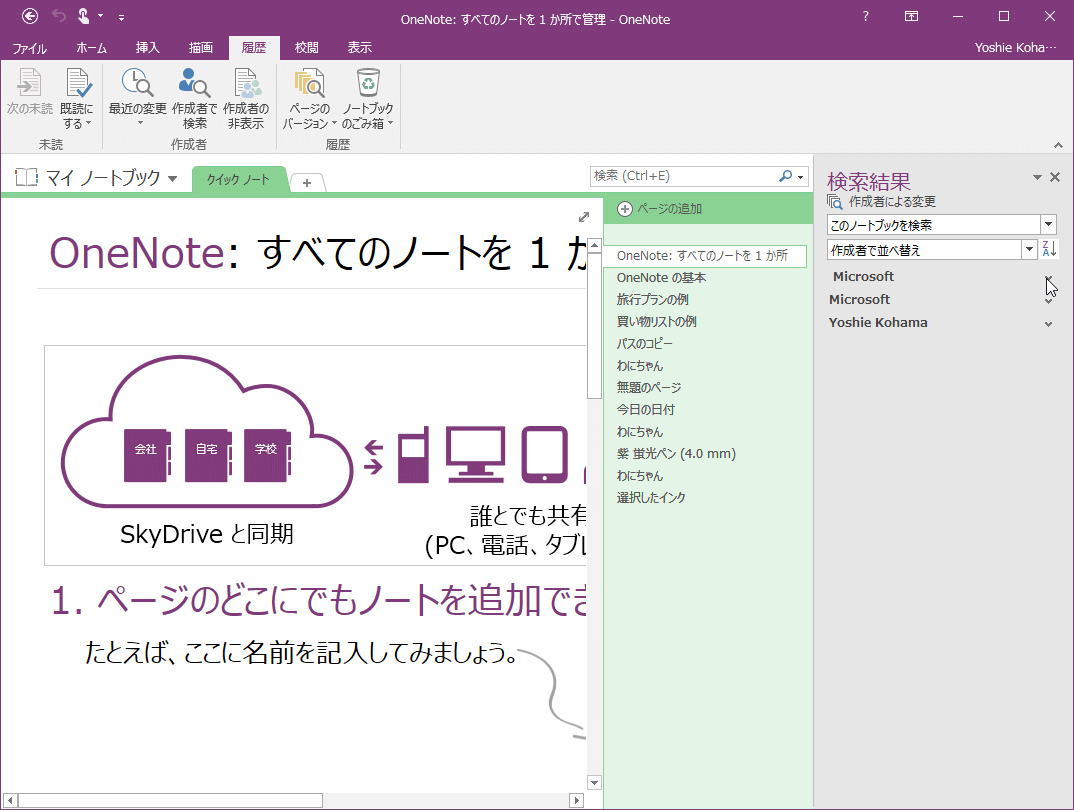This screenshot has height=810, width=1074.
Task: Click the Yoshie Koha… account name
Action: coord(1015,48)
